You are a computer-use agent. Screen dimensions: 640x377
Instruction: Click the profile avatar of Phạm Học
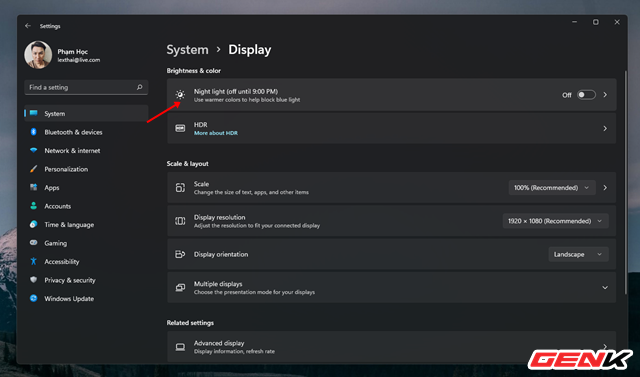coord(38,55)
